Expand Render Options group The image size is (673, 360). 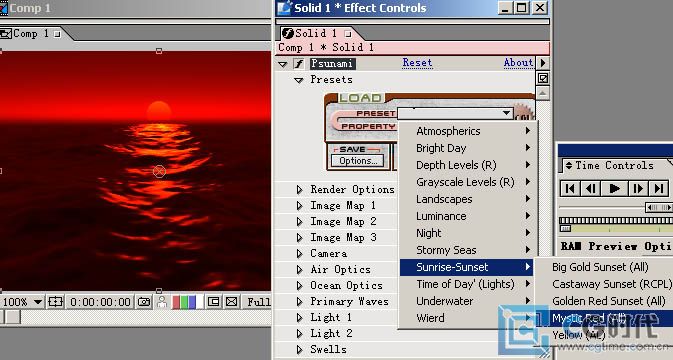tap(299, 190)
